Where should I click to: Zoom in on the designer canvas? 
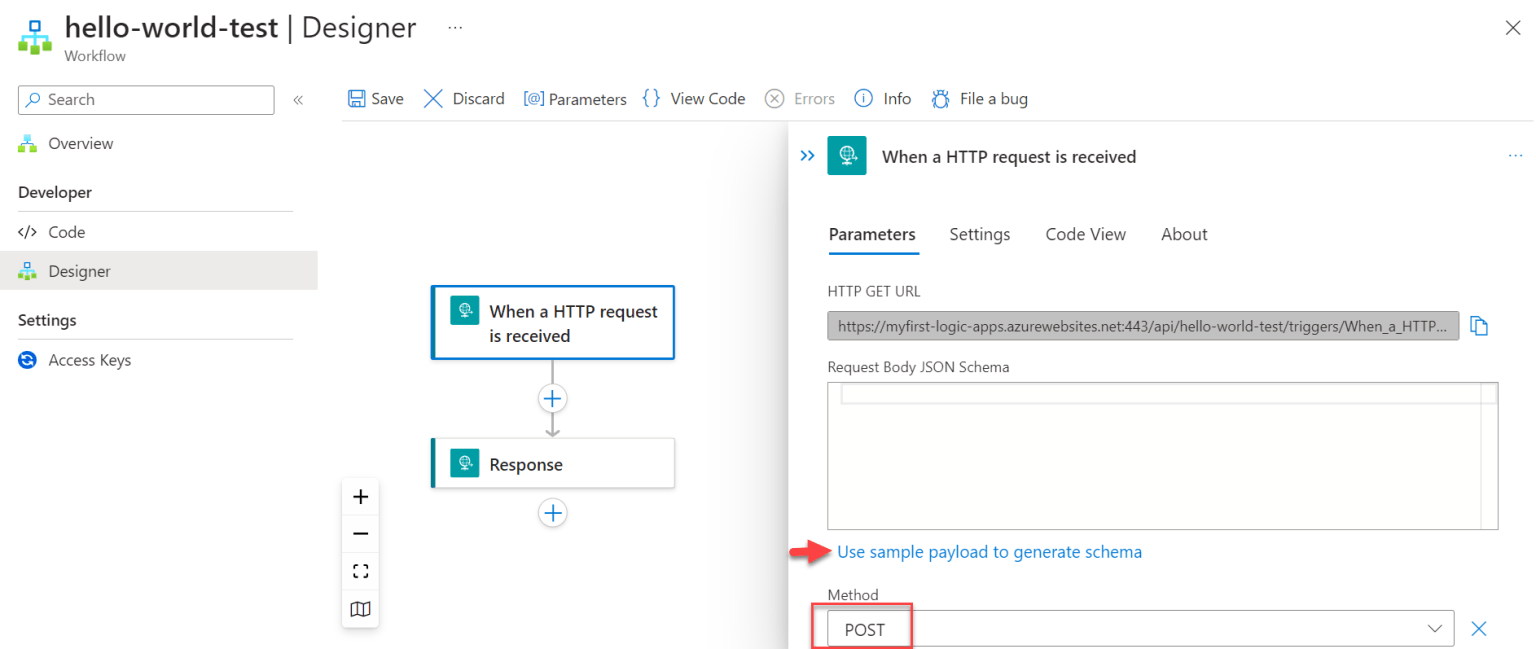[x=361, y=497]
